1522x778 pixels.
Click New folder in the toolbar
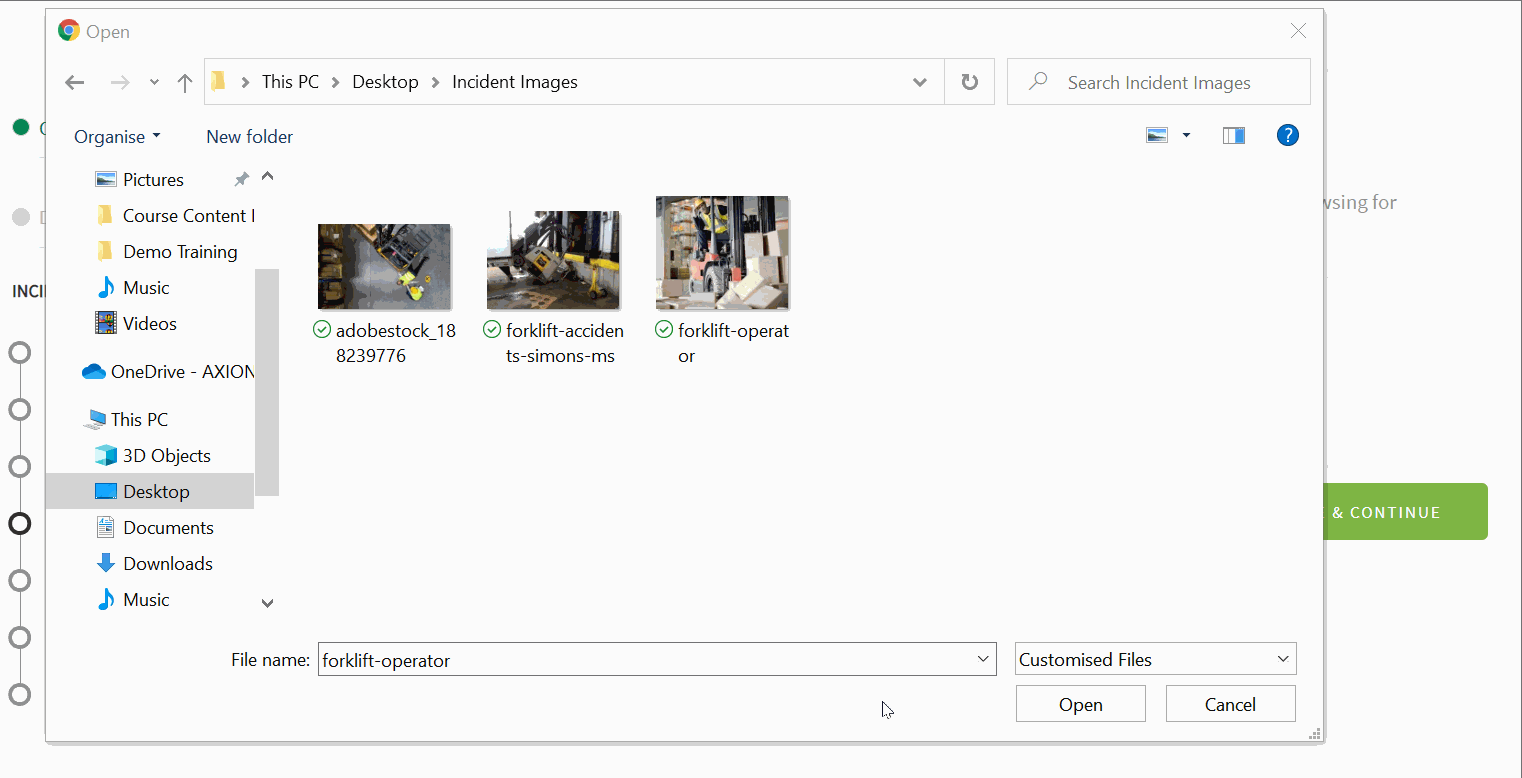tap(249, 137)
